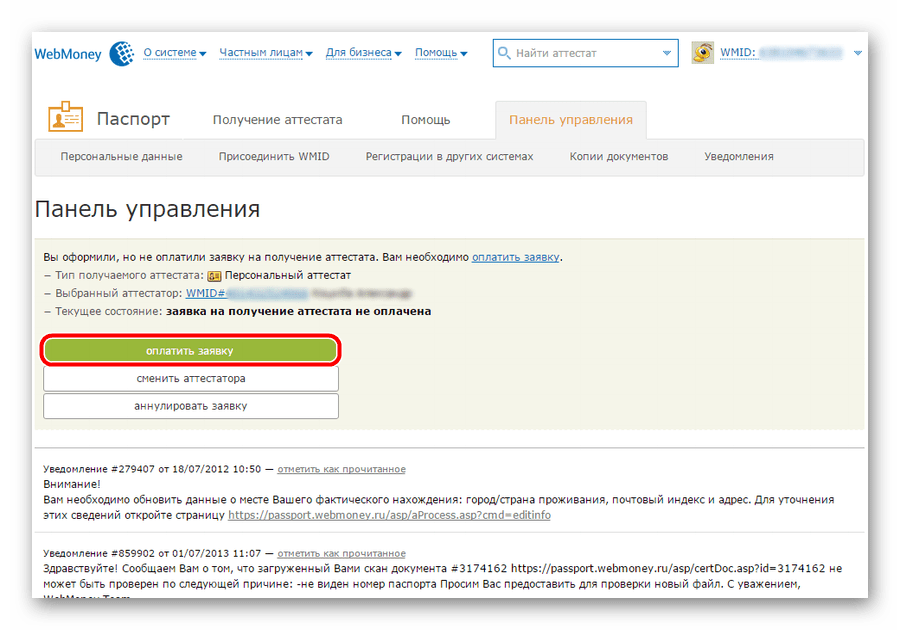Click 'Персональный аттестат' type text
This screenshot has height=630, width=900.
point(288,275)
